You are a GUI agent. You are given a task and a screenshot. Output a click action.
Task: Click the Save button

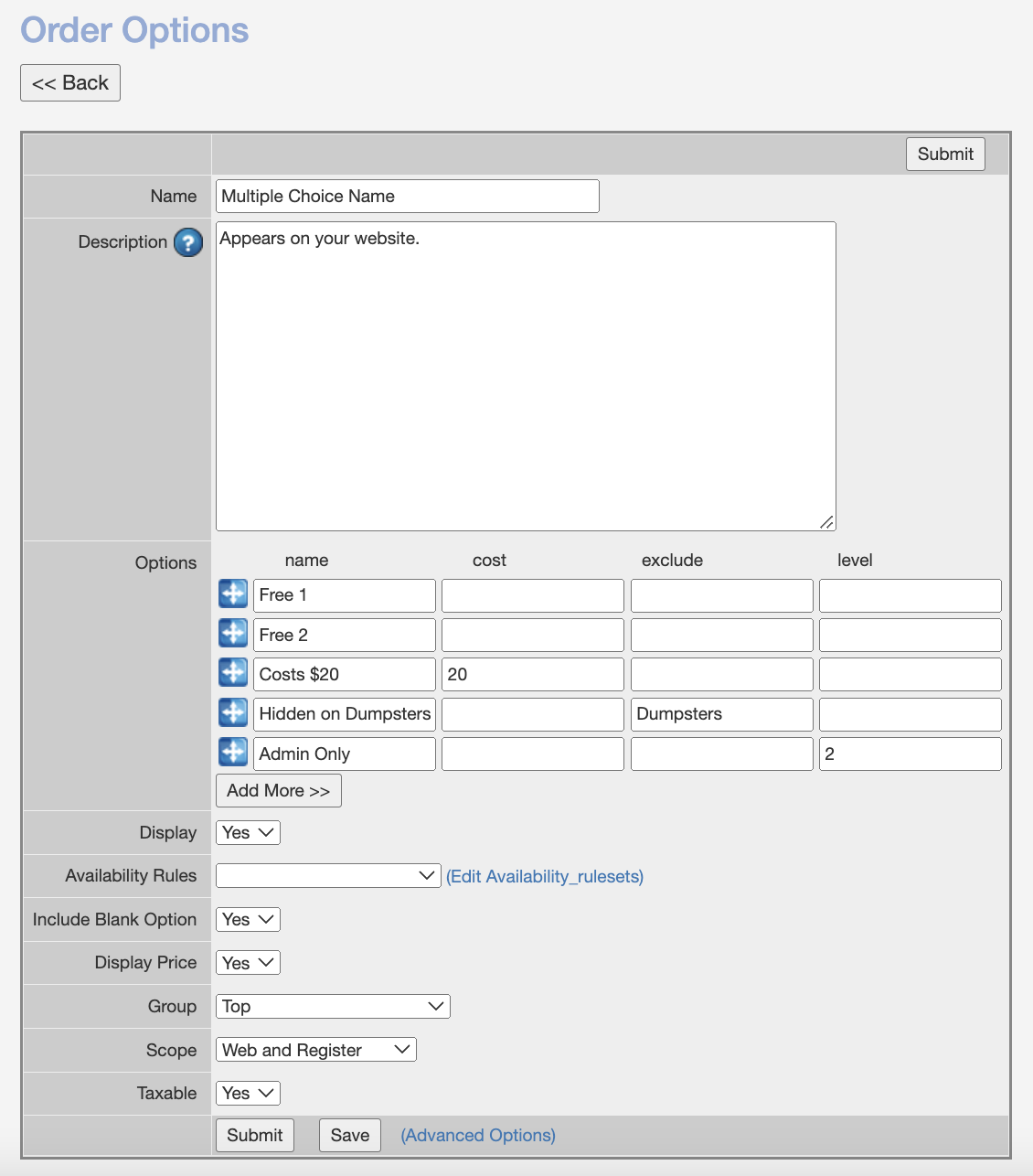click(349, 1135)
